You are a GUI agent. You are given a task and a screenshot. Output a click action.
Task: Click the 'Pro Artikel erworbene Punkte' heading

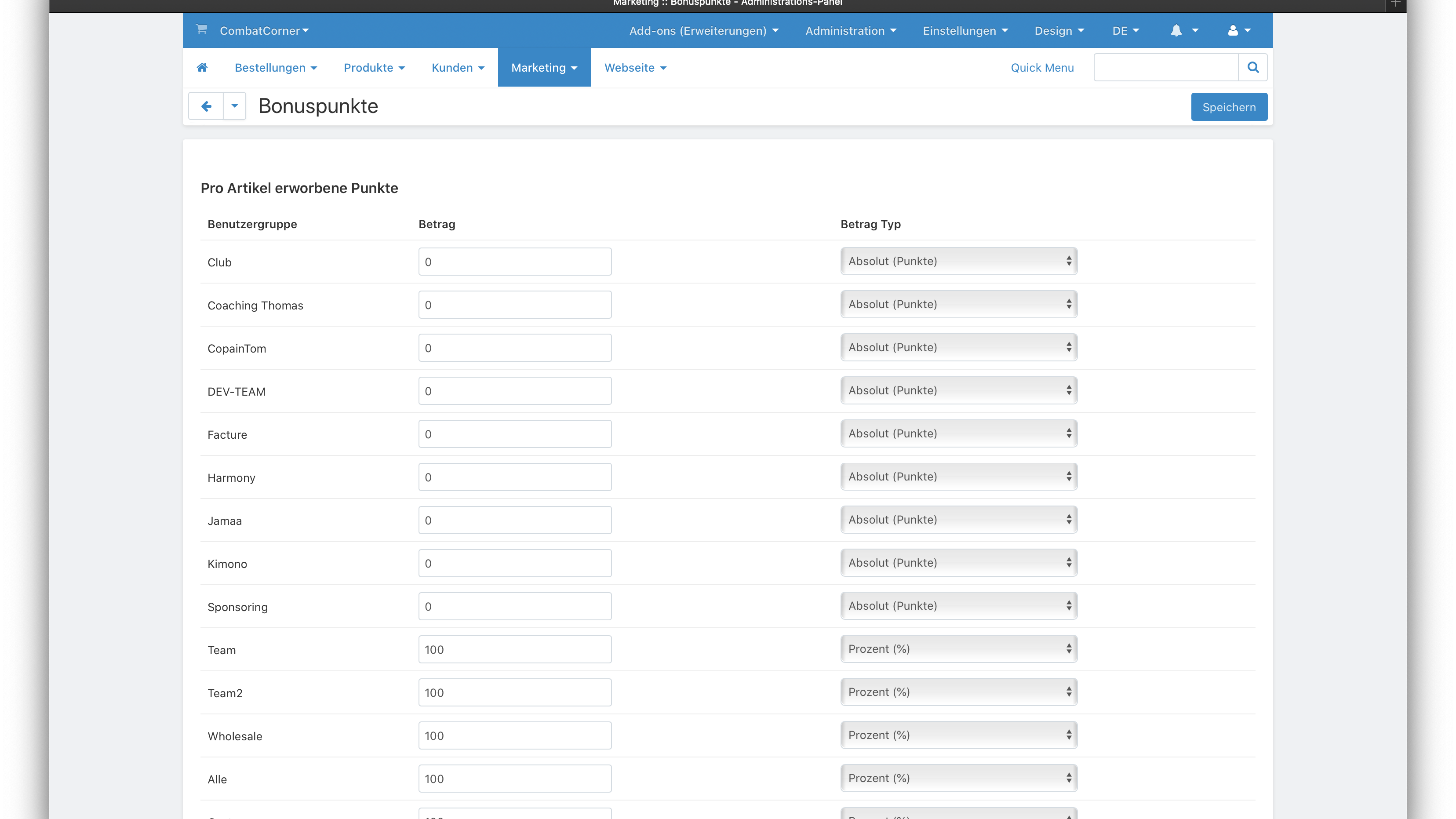pos(299,188)
